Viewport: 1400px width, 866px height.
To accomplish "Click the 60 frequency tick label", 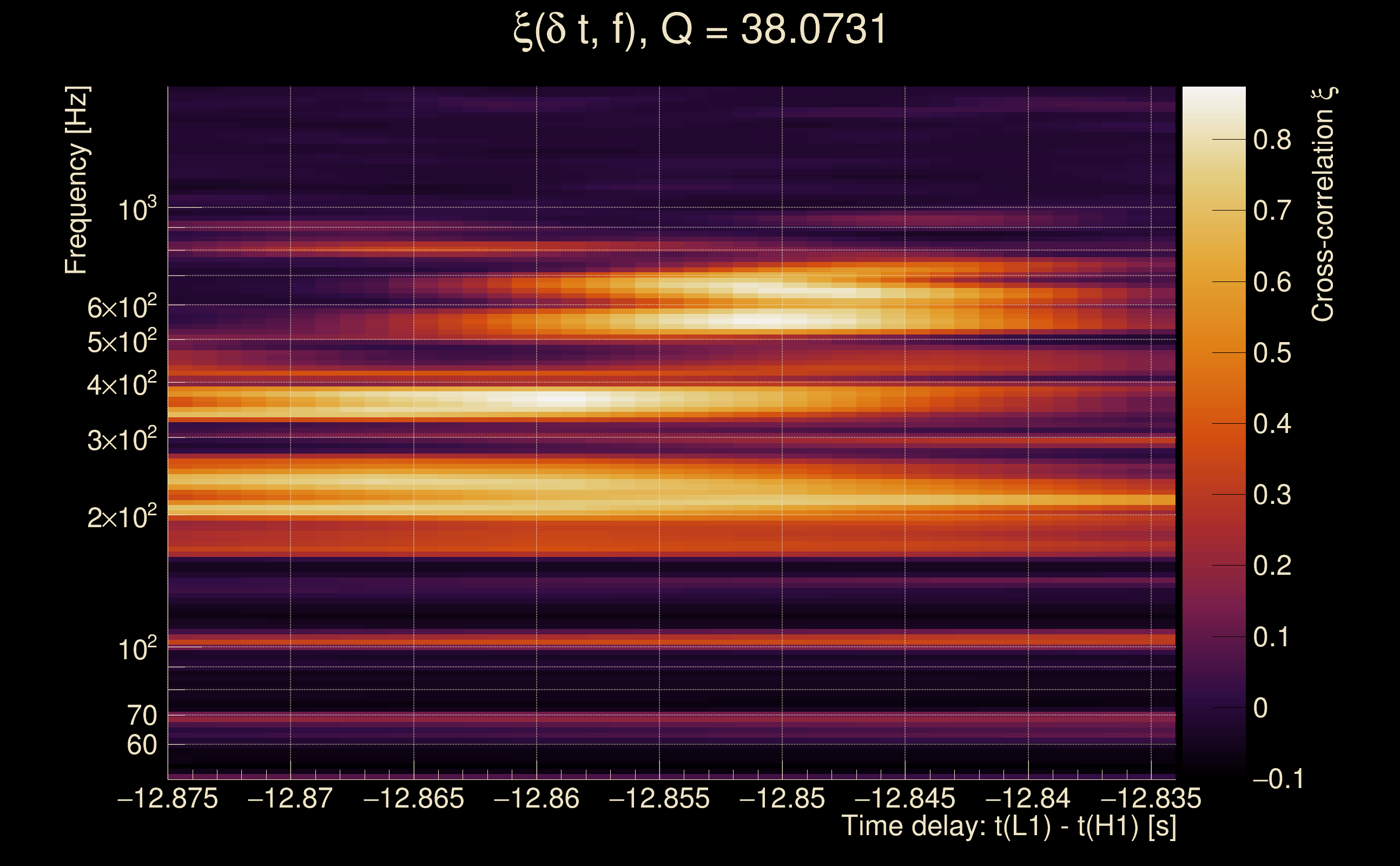I will (x=141, y=745).
